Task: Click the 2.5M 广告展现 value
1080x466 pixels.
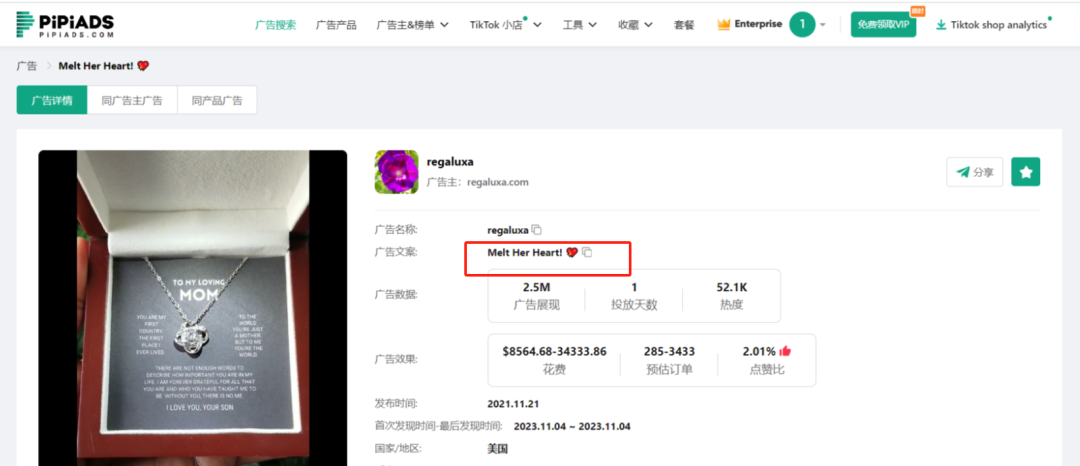Action: coord(537,287)
